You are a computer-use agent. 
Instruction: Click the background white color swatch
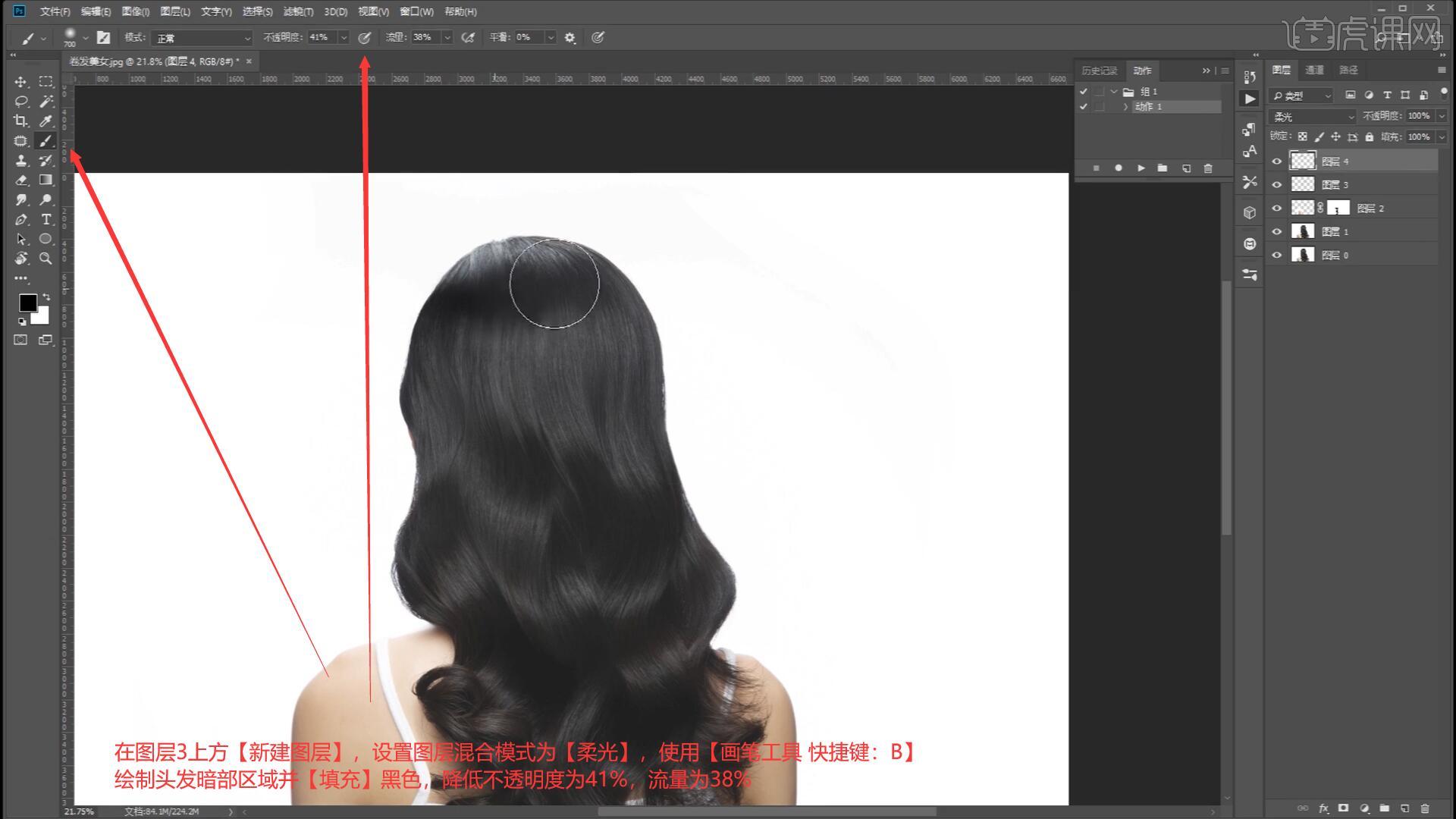coord(42,317)
